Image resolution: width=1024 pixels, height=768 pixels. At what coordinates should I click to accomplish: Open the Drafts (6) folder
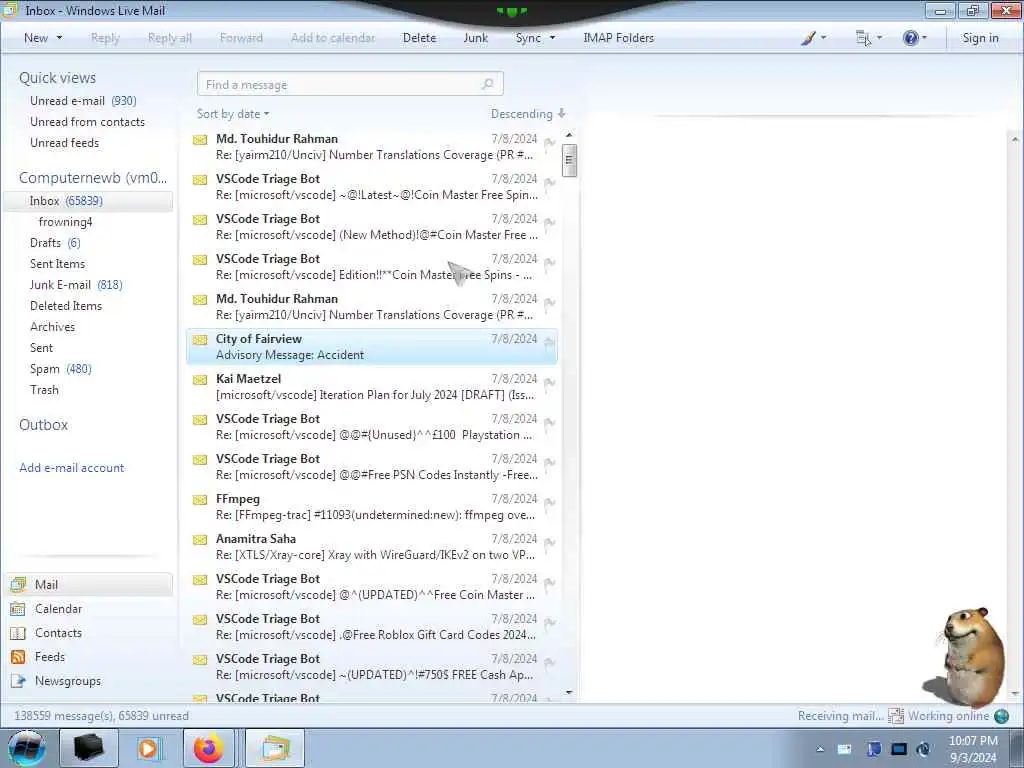[55, 243]
